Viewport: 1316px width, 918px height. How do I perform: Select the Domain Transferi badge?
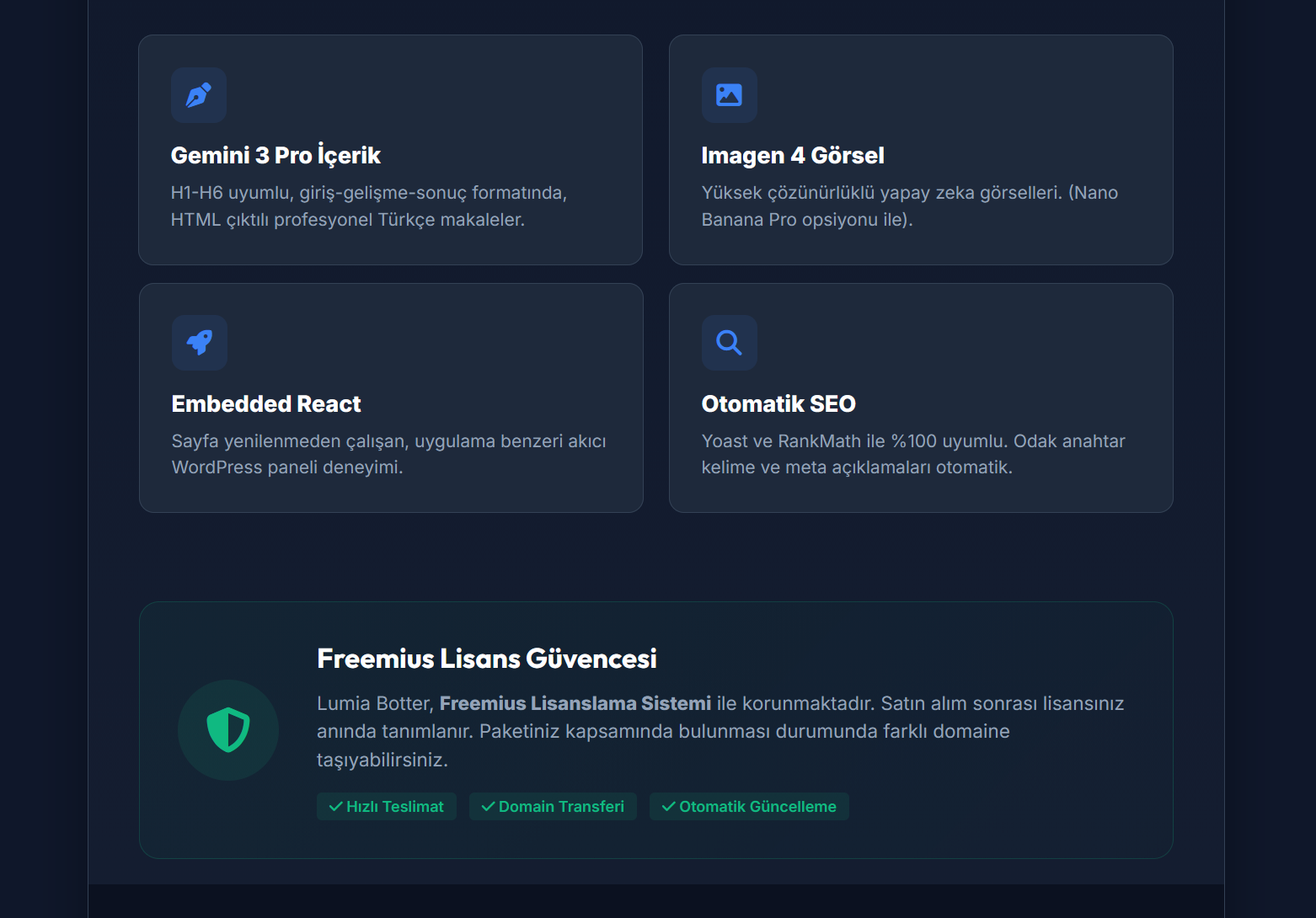click(x=553, y=806)
